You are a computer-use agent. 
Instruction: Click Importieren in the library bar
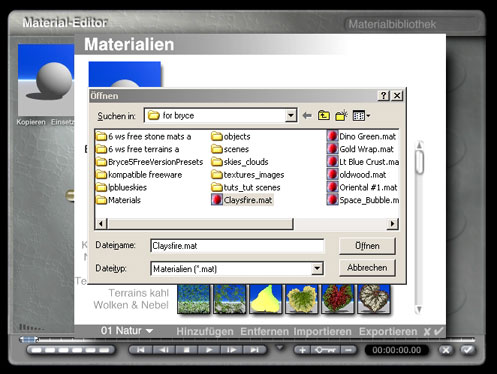point(322,332)
